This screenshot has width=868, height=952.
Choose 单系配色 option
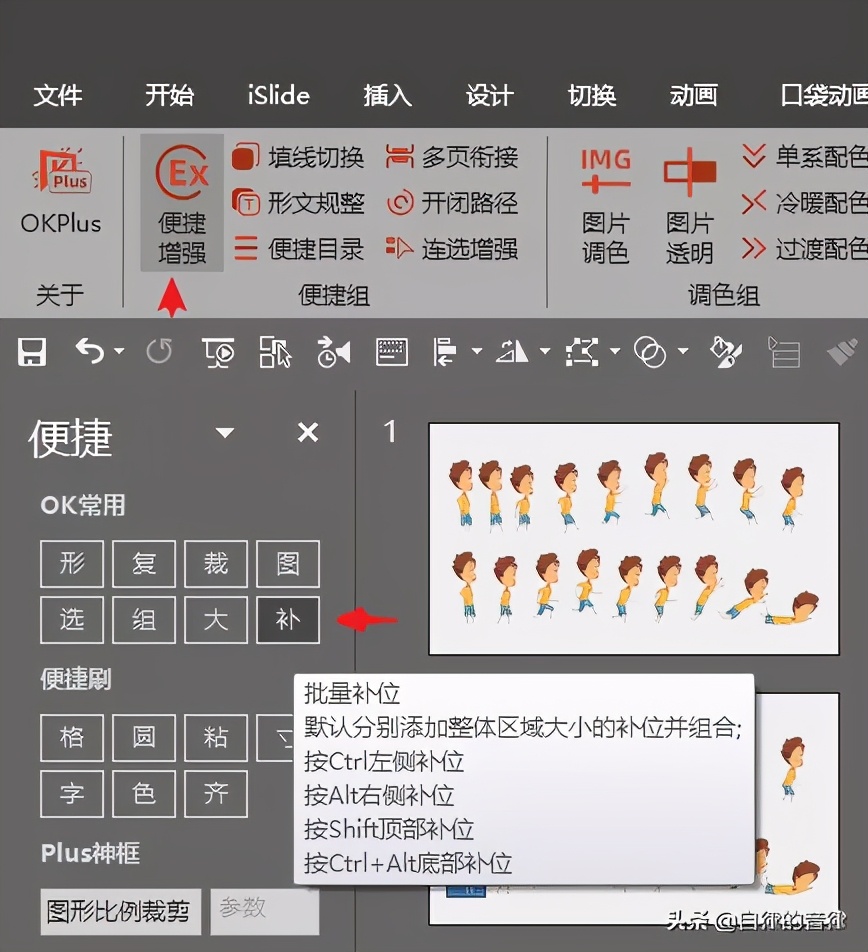(x=804, y=157)
